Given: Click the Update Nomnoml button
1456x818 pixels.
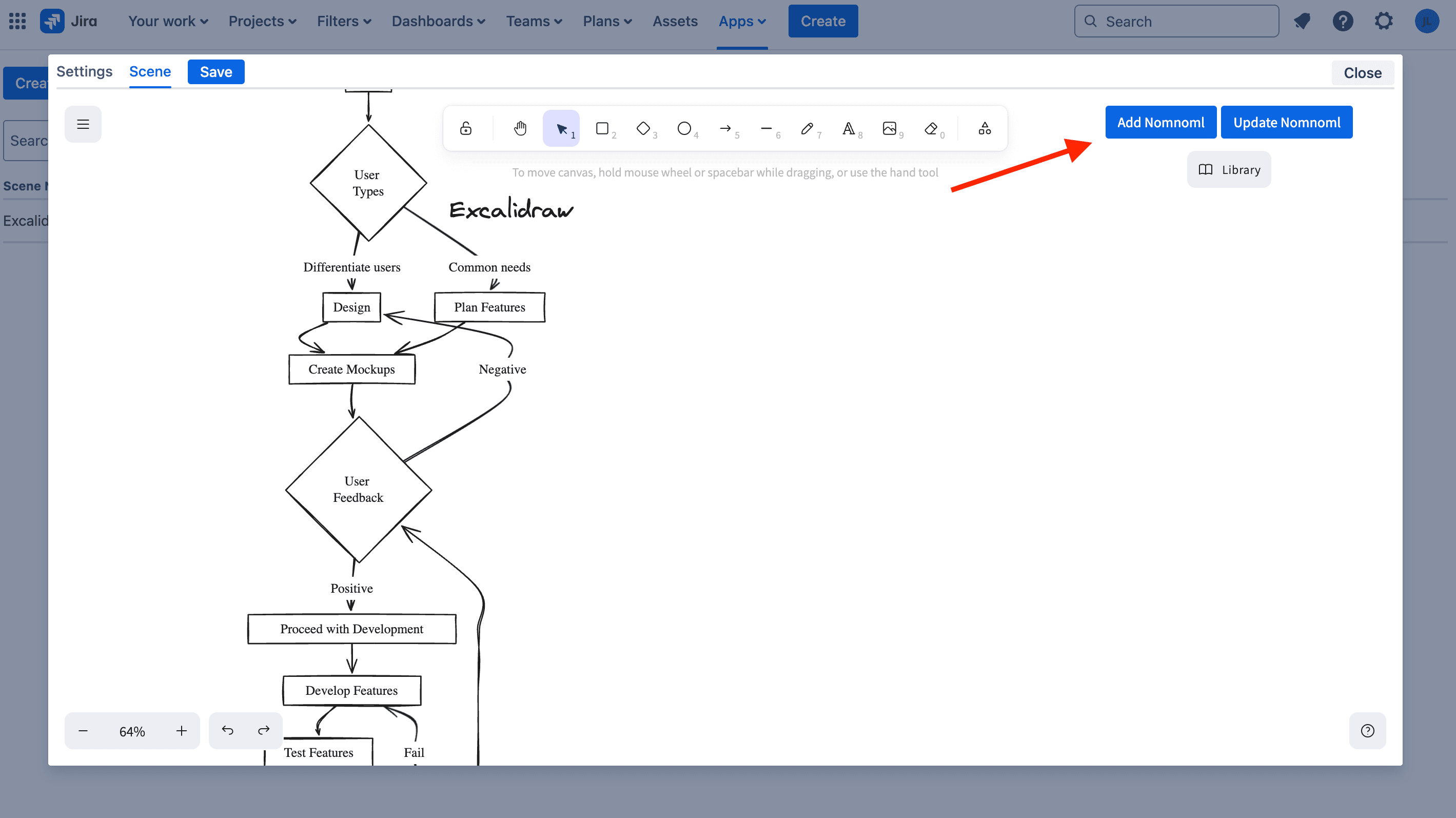Looking at the screenshot, I should click(x=1287, y=122).
